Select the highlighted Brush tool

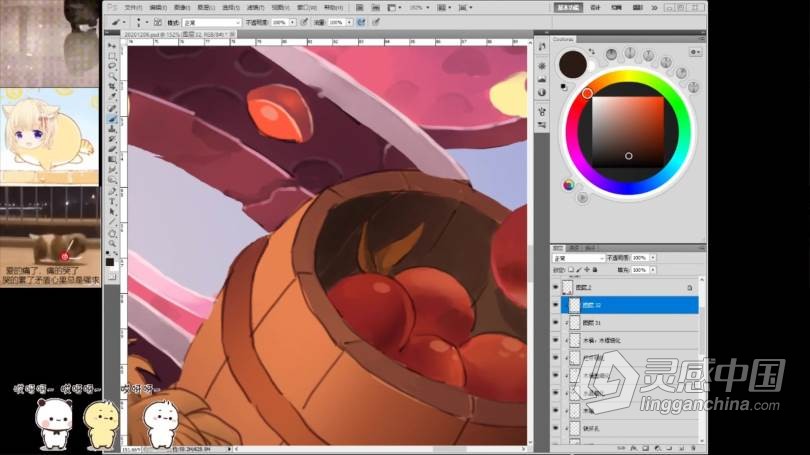[112, 119]
